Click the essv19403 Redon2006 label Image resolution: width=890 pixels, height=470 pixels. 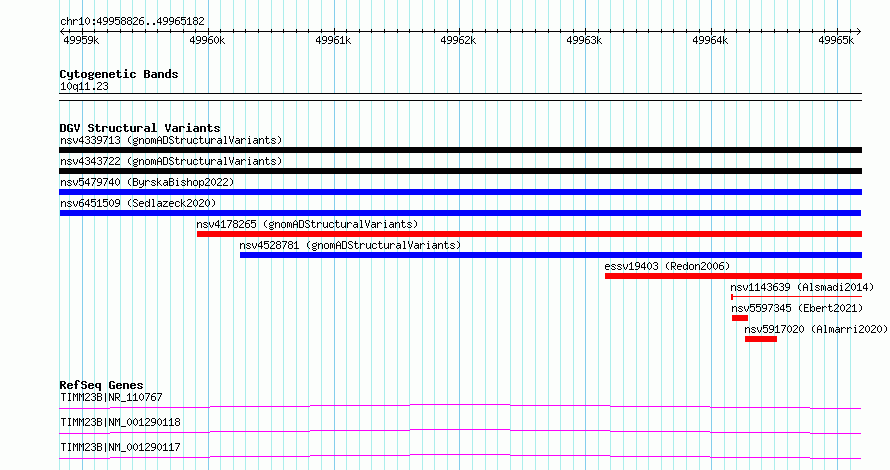coord(667,266)
